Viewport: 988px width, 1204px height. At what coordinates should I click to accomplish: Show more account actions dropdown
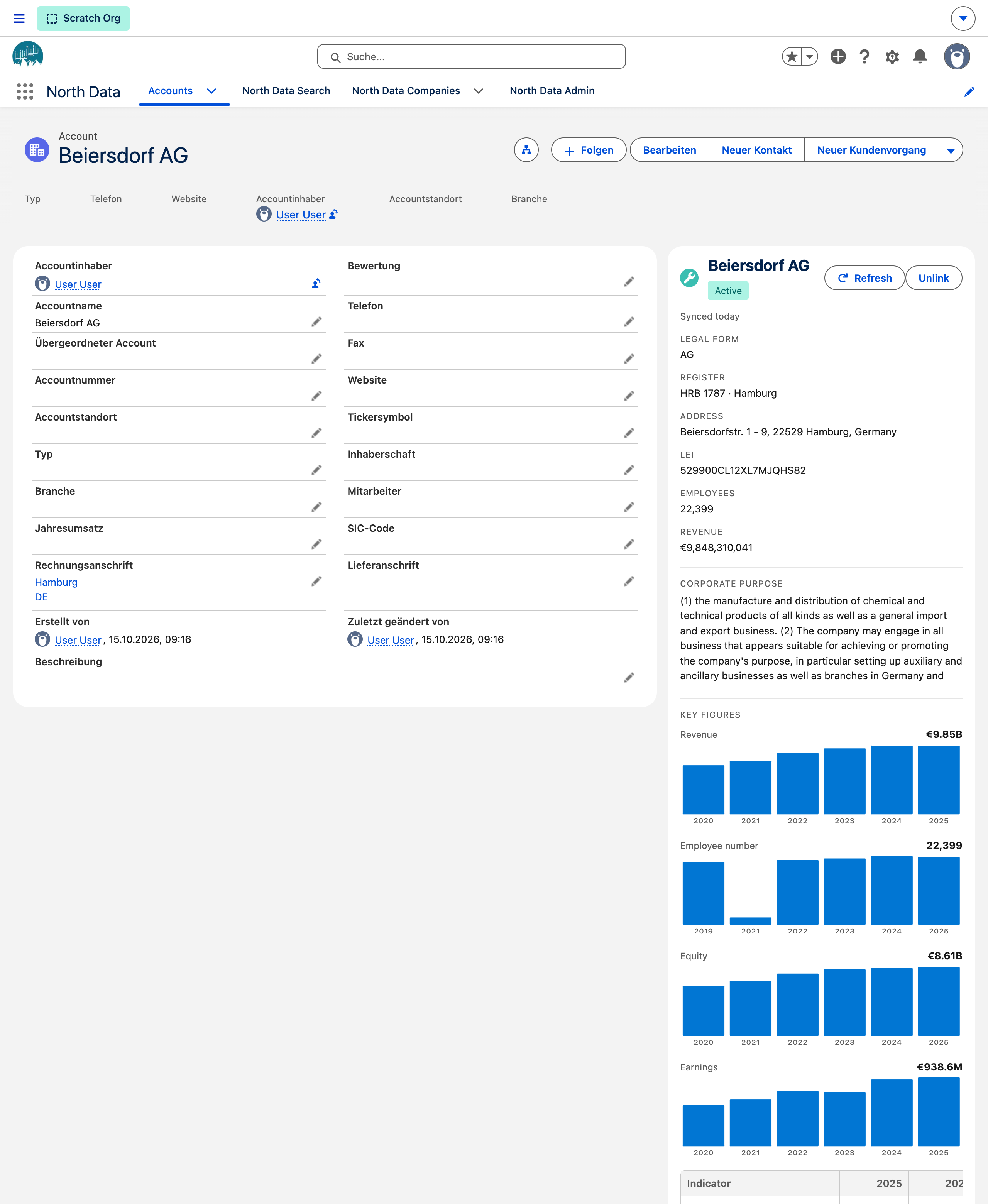951,150
